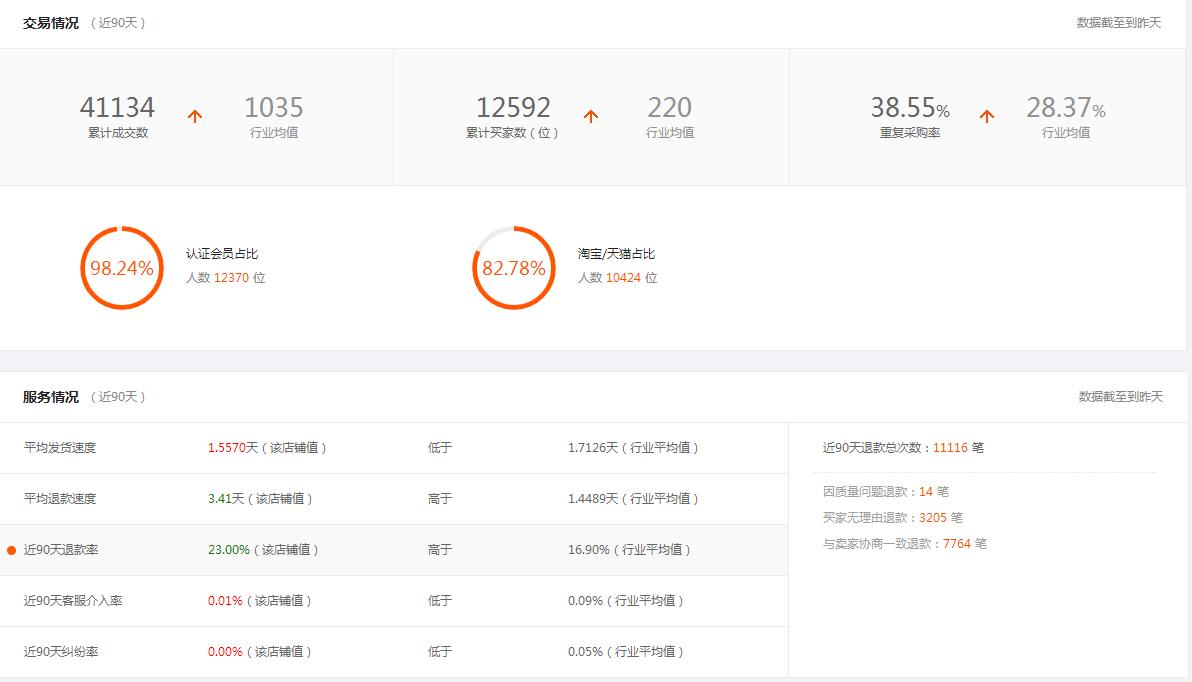Click the up arrow beside 累计成交数

(x=193, y=115)
